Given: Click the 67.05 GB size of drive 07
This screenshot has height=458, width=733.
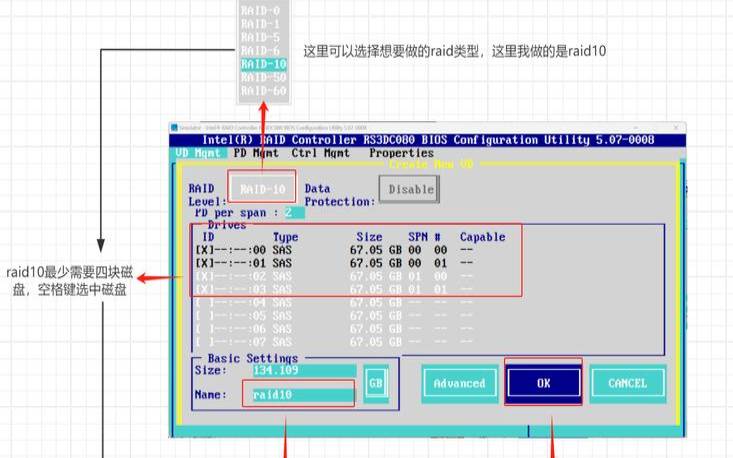Looking at the screenshot, I should pos(375,342).
